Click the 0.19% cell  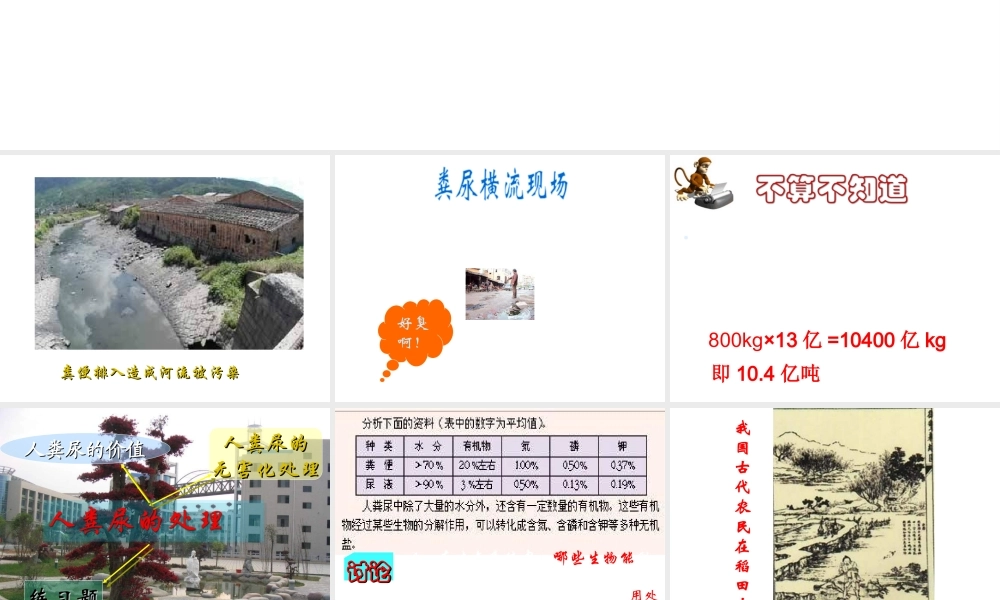pos(622,485)
